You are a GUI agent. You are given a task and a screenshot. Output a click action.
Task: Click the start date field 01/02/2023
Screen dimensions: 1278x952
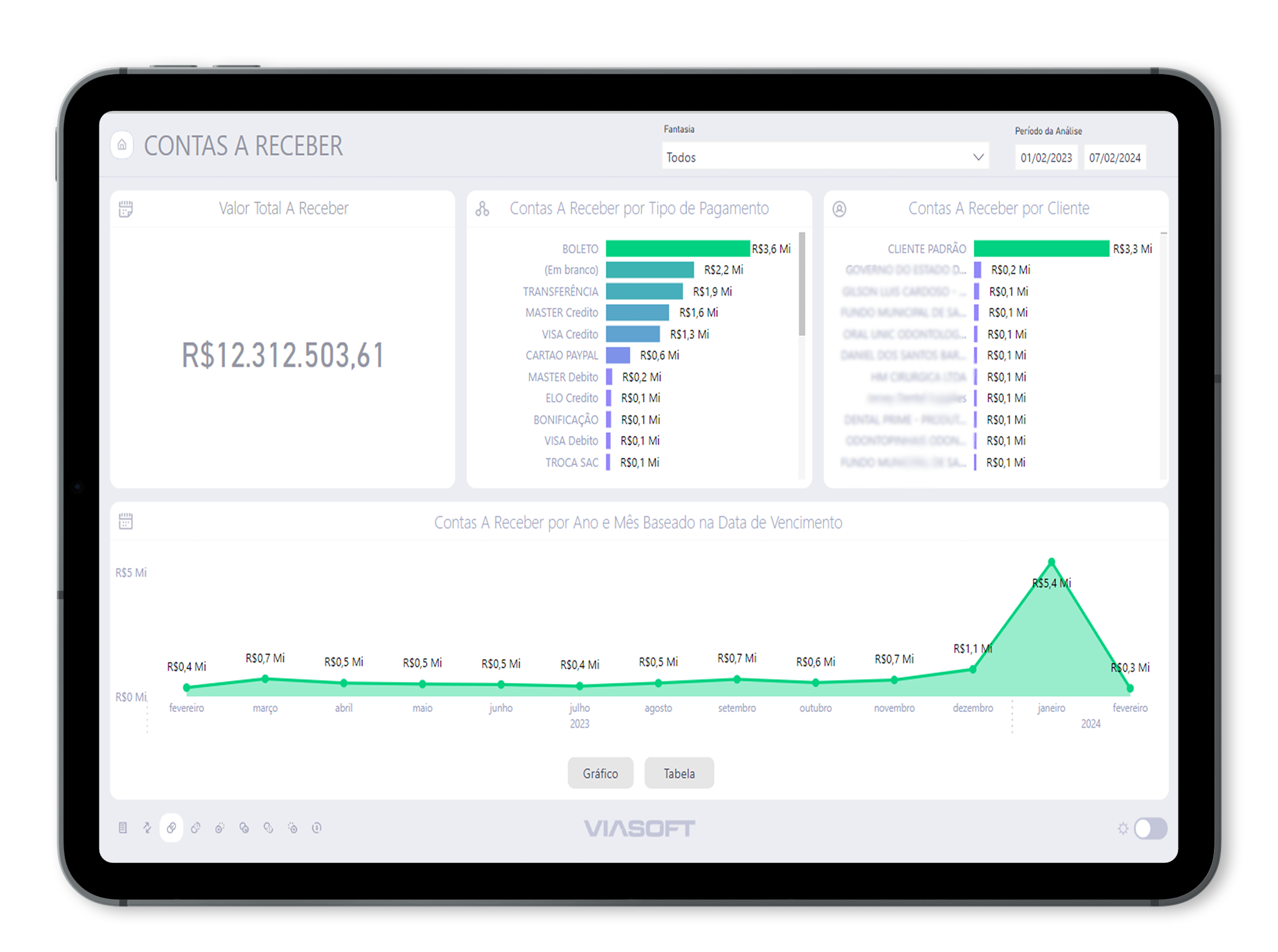(x=1046, y=158)
